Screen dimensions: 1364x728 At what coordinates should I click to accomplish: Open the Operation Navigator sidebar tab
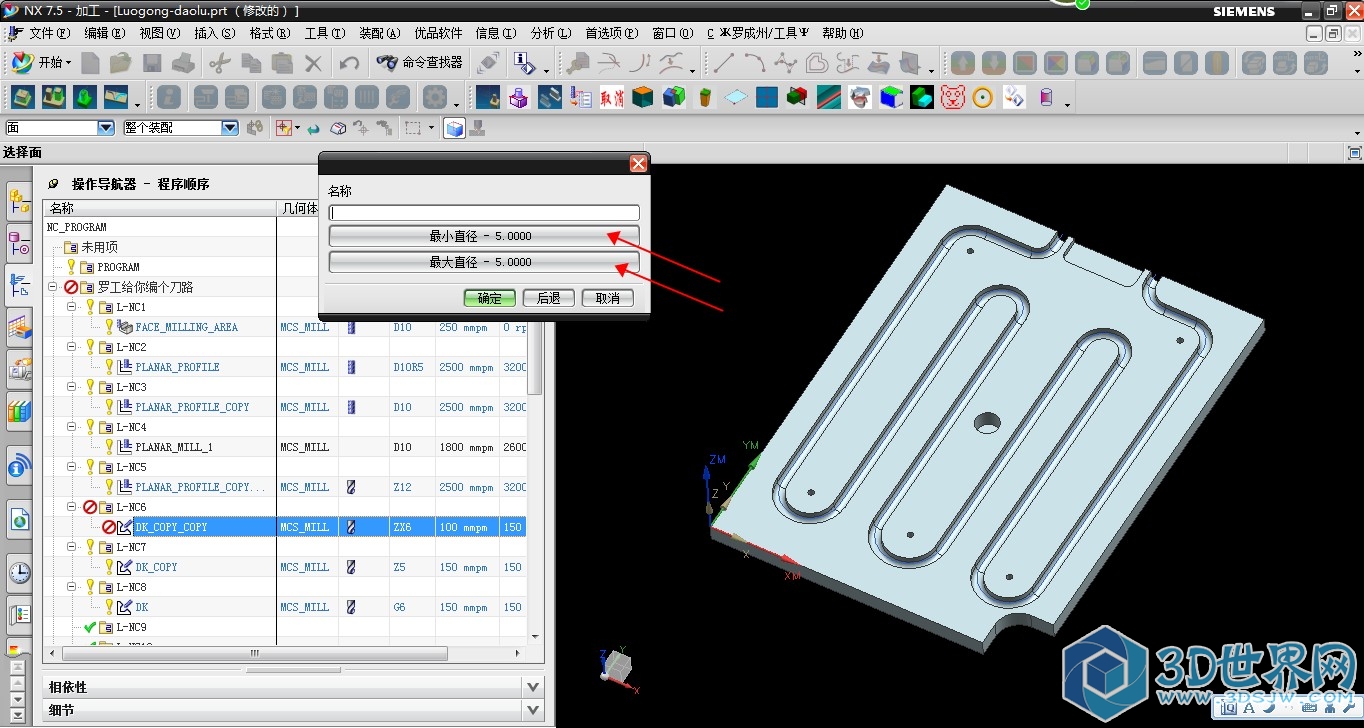[19, 284]
